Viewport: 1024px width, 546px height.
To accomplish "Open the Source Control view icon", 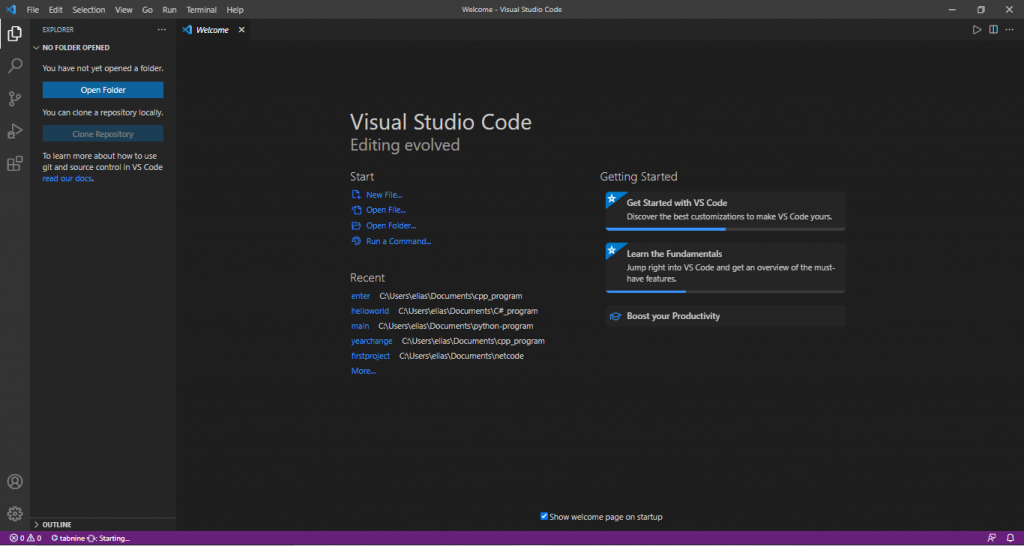I will click(14, 99).
